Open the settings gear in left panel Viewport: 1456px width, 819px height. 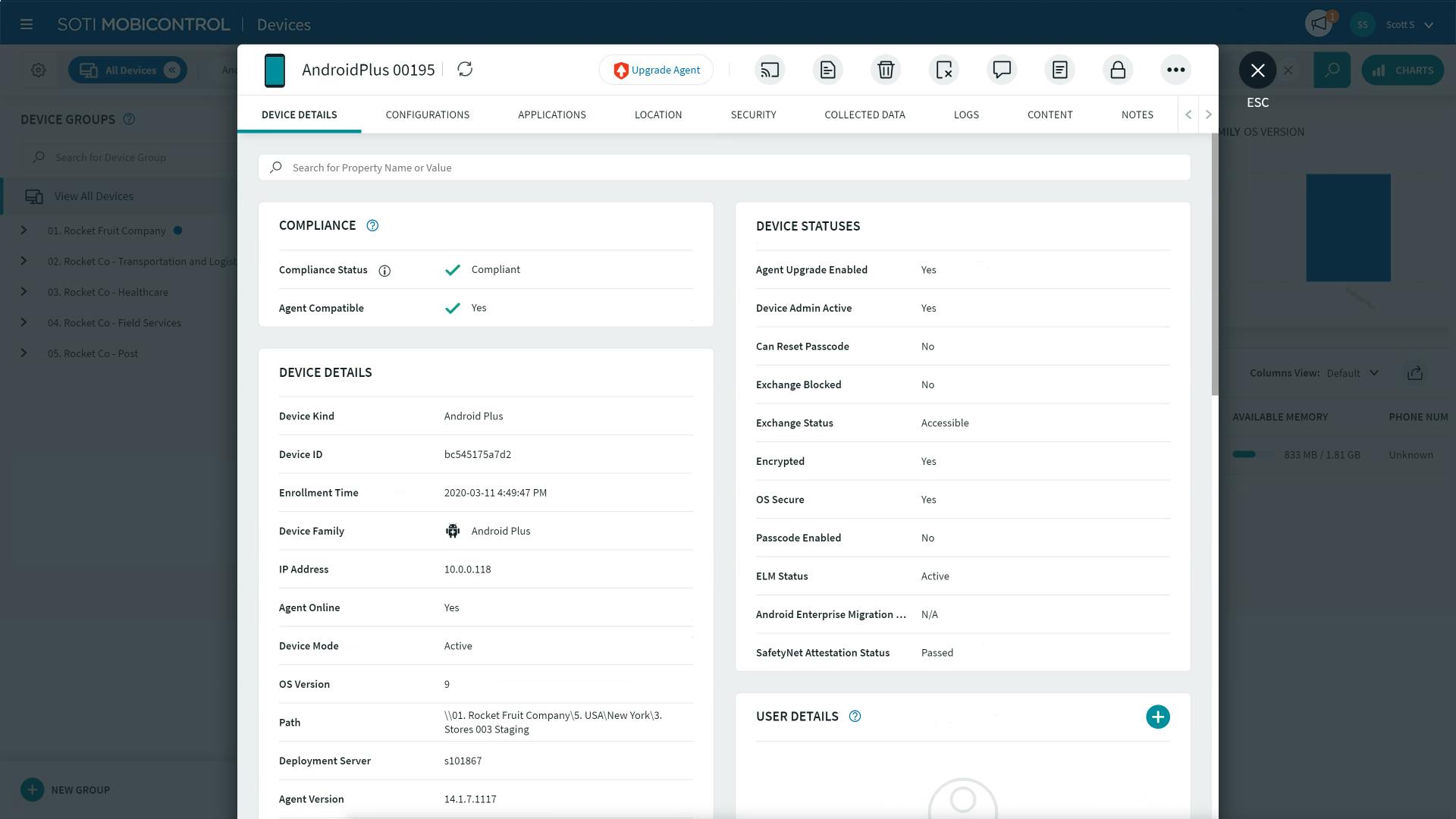pyautogui.click(x=38, y=70)
